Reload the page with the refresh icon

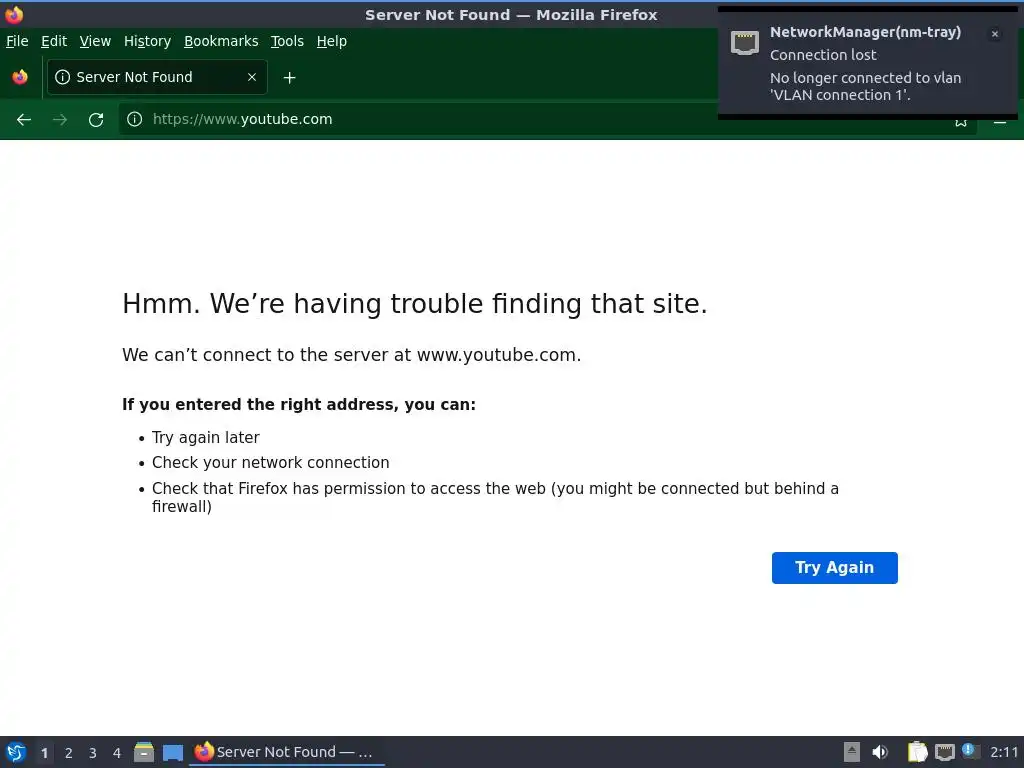[96, 120]
